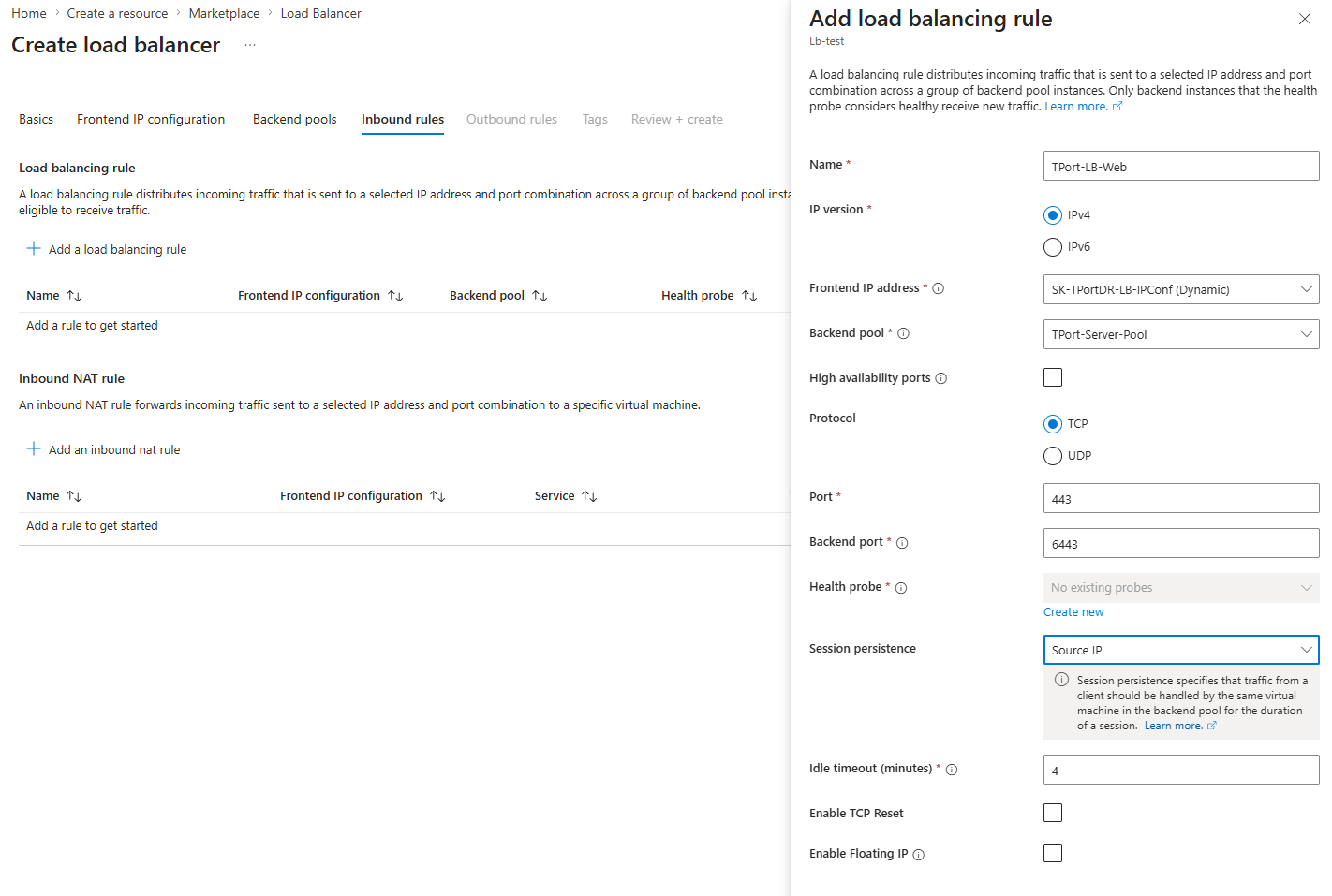Click plus icon for Add an inbound nat rule

[x=34, y=448]
